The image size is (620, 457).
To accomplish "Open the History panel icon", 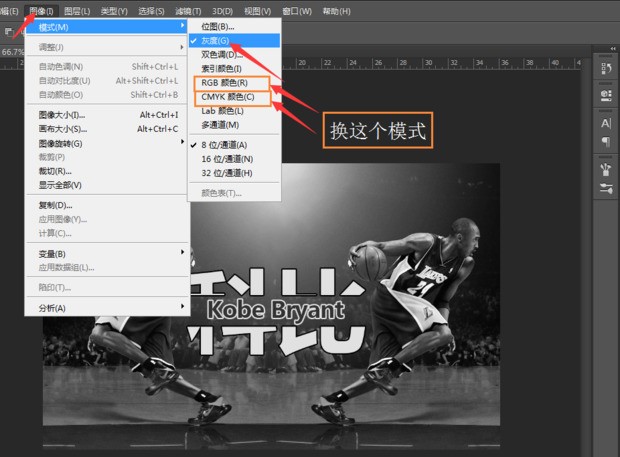I will [x=606, y=69].
